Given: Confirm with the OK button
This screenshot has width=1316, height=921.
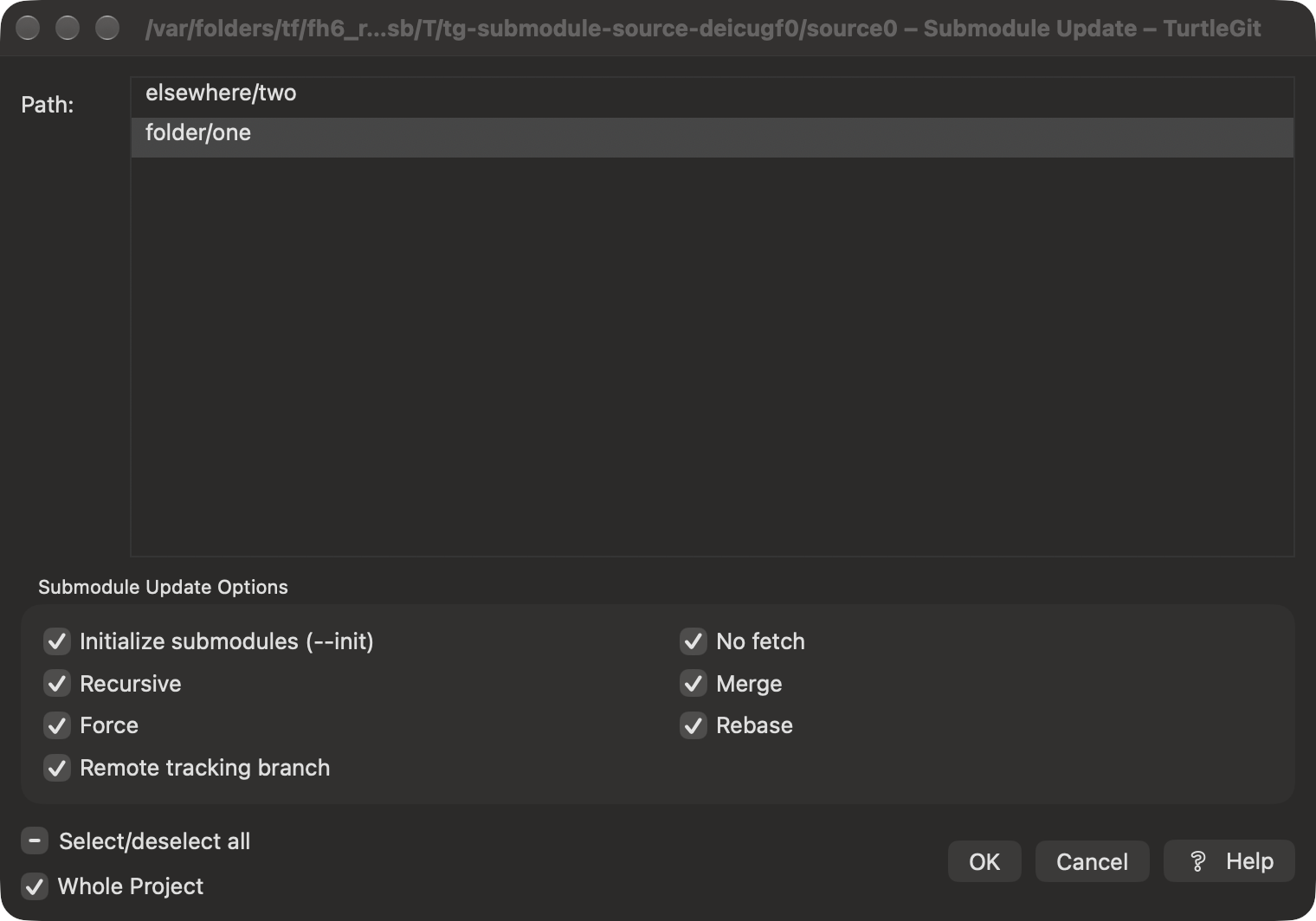Looking at the screenshot, I should (984, 861).
